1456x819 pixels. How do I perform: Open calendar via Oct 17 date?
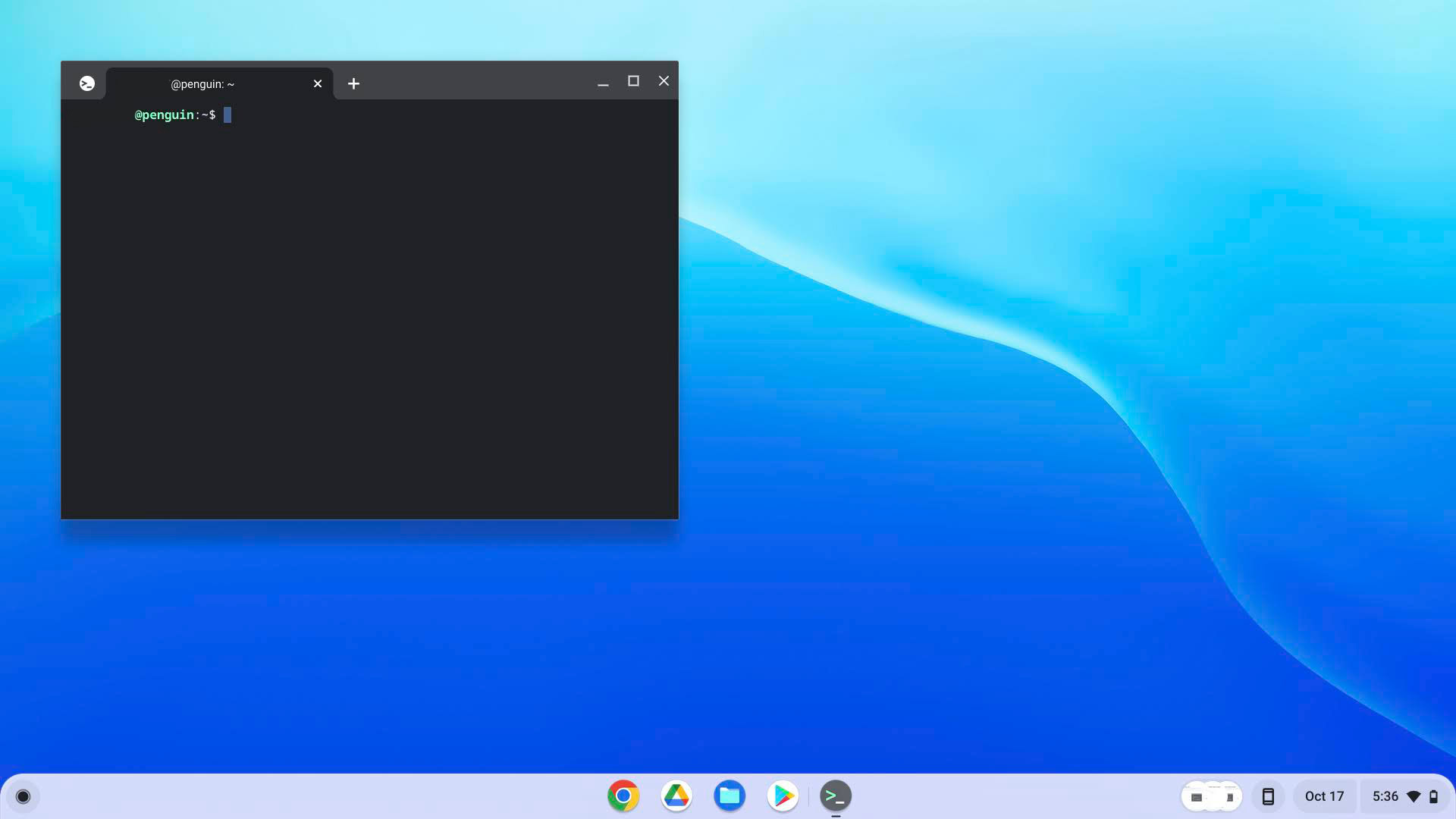(x=1324, y=796)
